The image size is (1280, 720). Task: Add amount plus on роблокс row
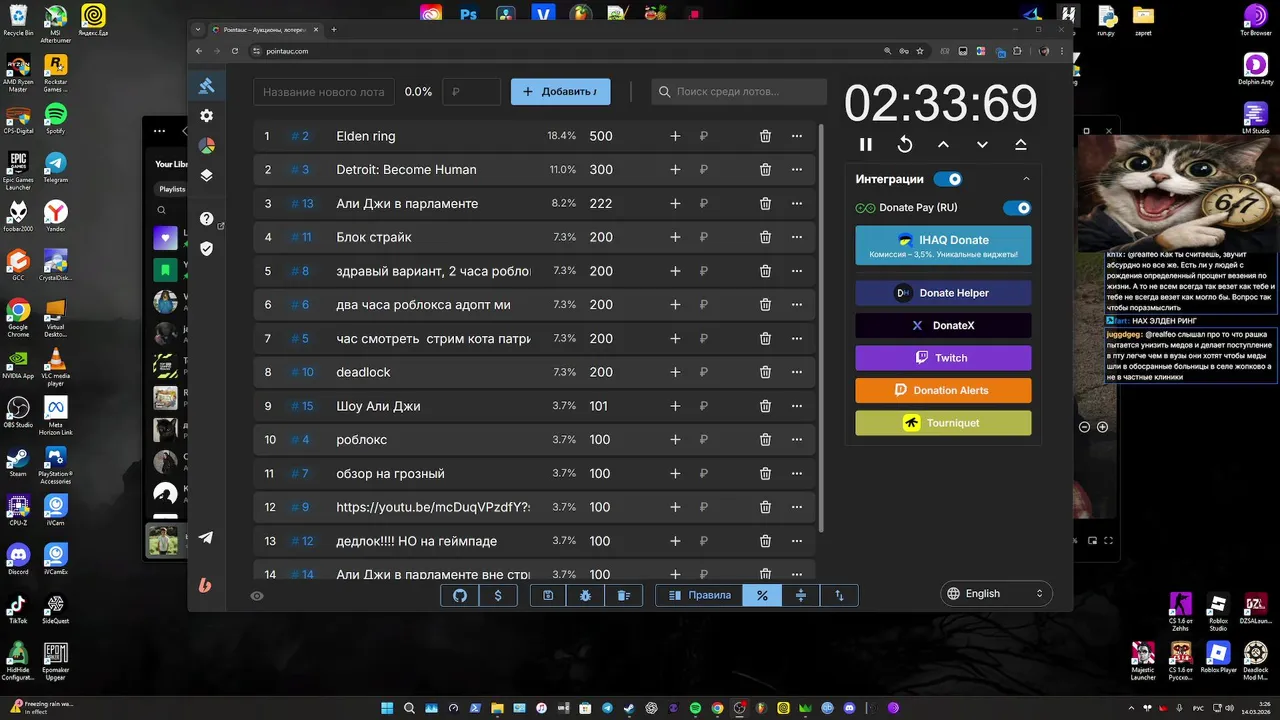pos(675,440)
